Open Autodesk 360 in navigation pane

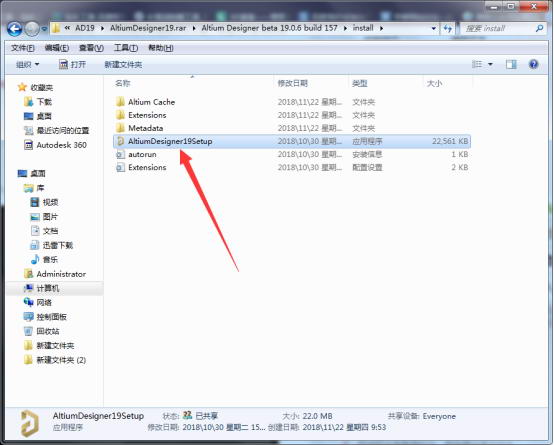pyautogui.click(x=55, y=145)
